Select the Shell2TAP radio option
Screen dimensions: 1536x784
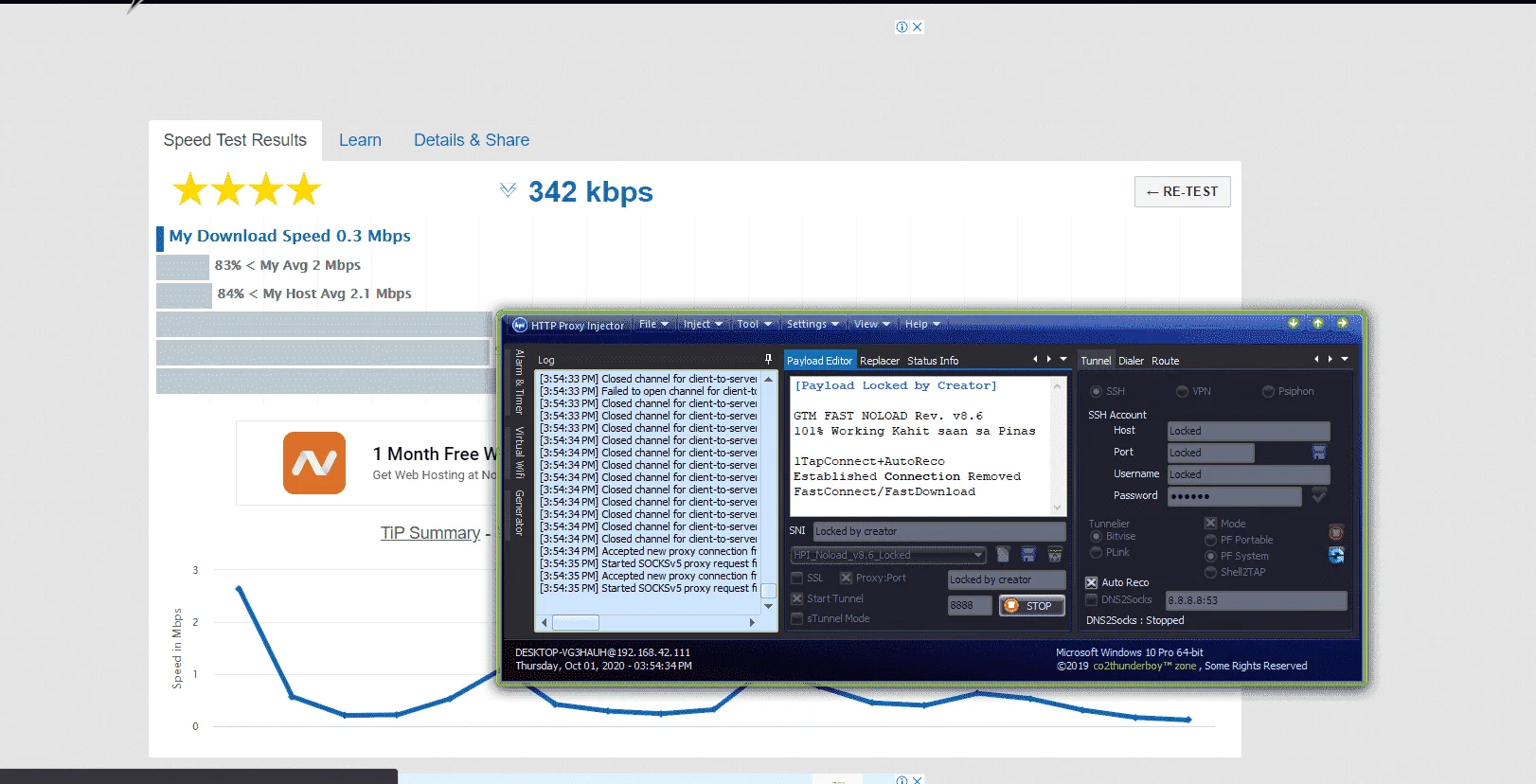tap(1210, 572)
